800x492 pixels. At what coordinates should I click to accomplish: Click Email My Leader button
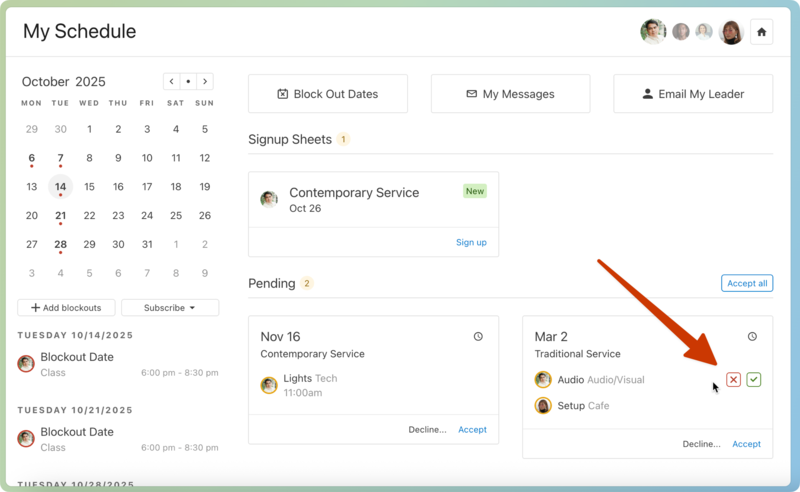(x=693, y=94)
